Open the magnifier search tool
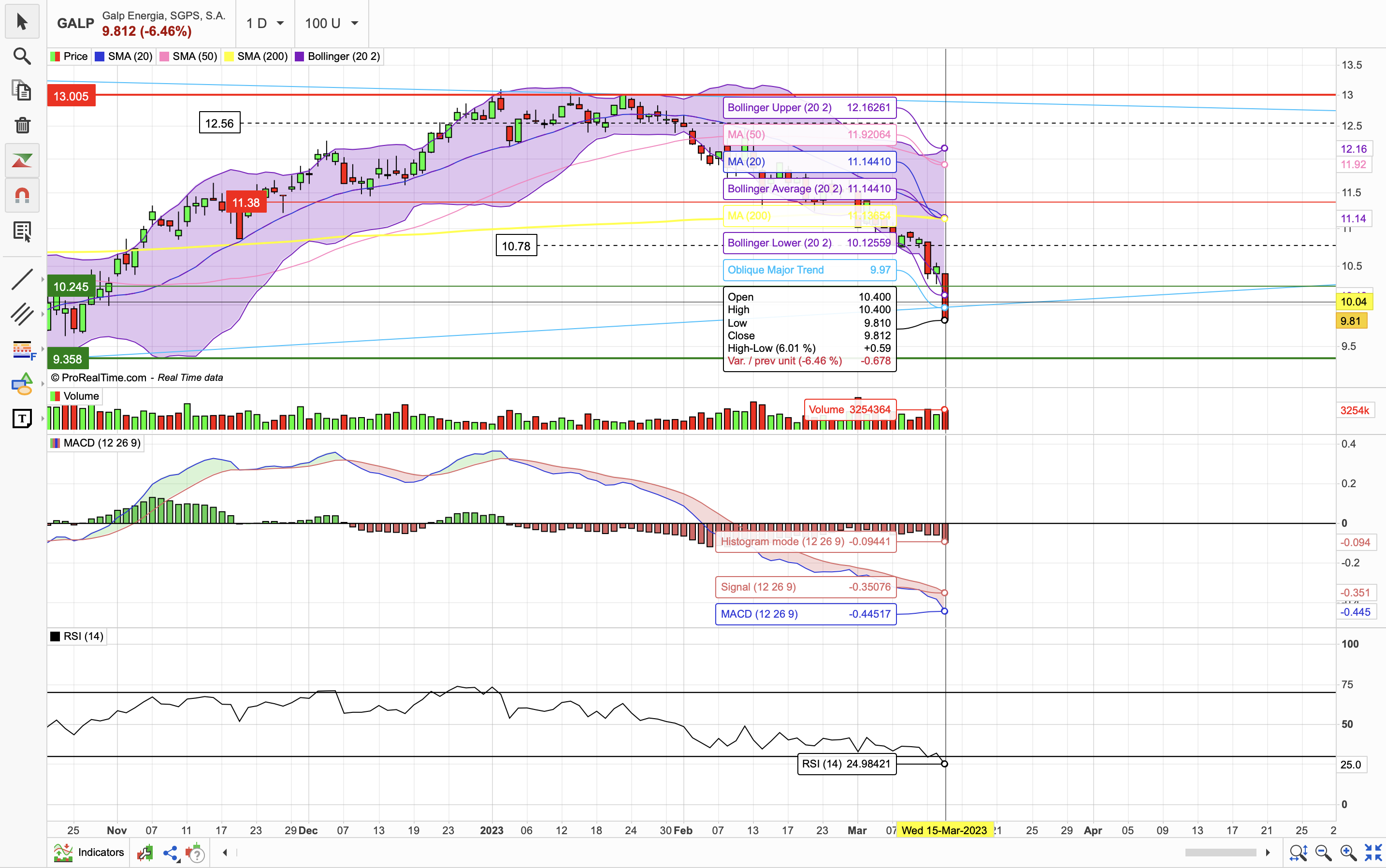 22,56
